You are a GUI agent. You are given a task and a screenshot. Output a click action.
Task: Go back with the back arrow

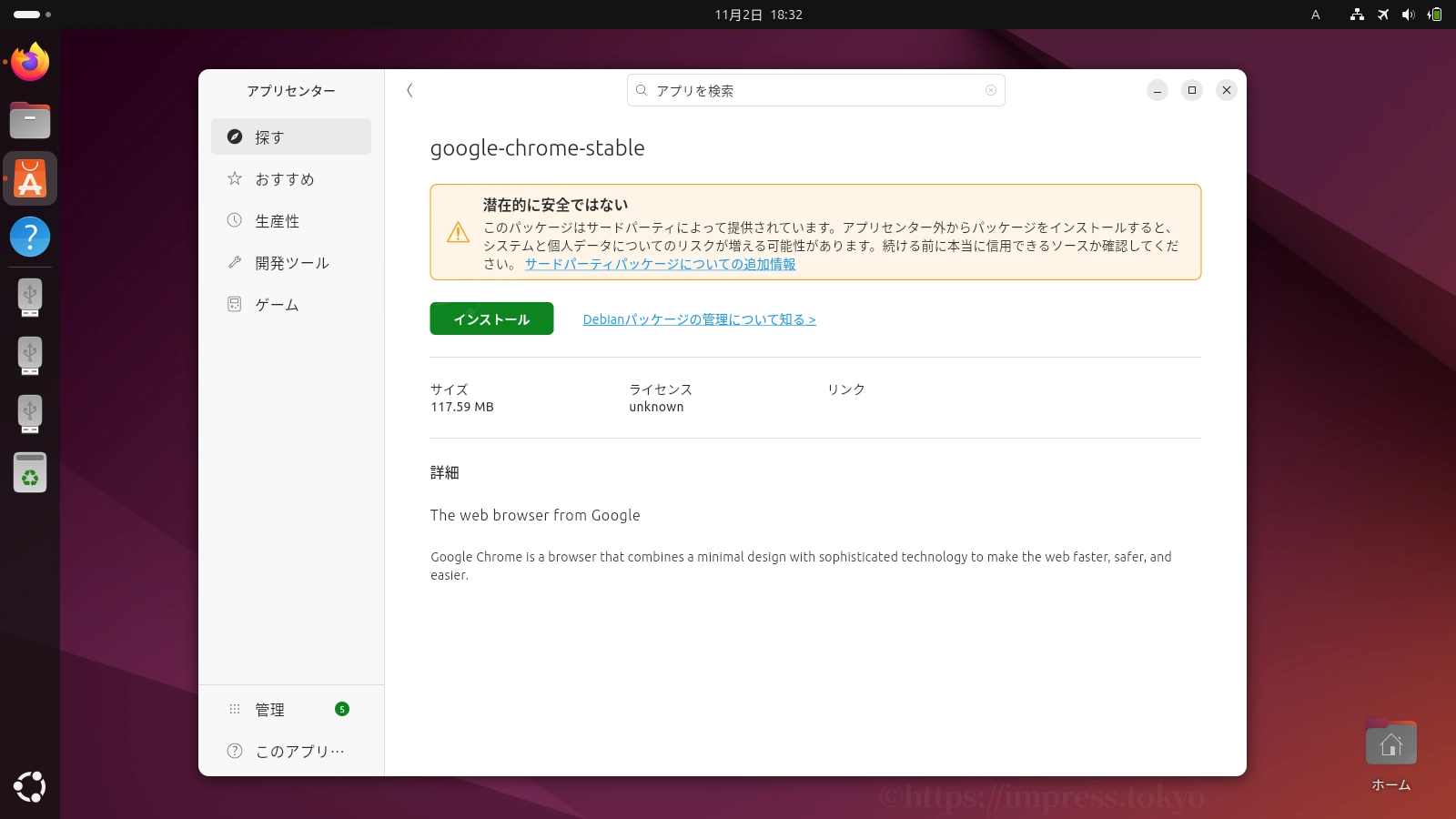tap(409, 90)
